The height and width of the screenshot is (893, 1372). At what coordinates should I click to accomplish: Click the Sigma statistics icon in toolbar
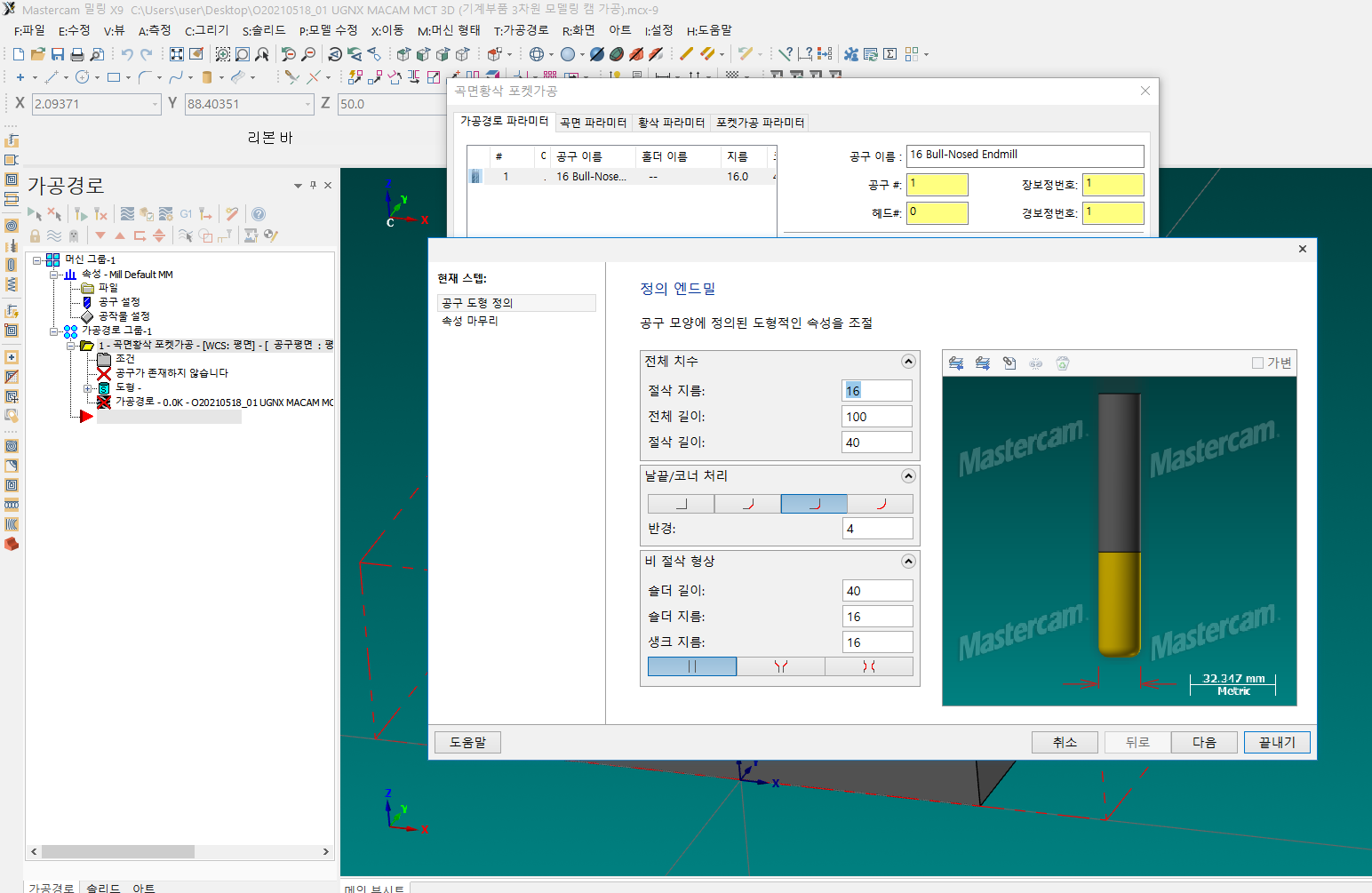890,54
